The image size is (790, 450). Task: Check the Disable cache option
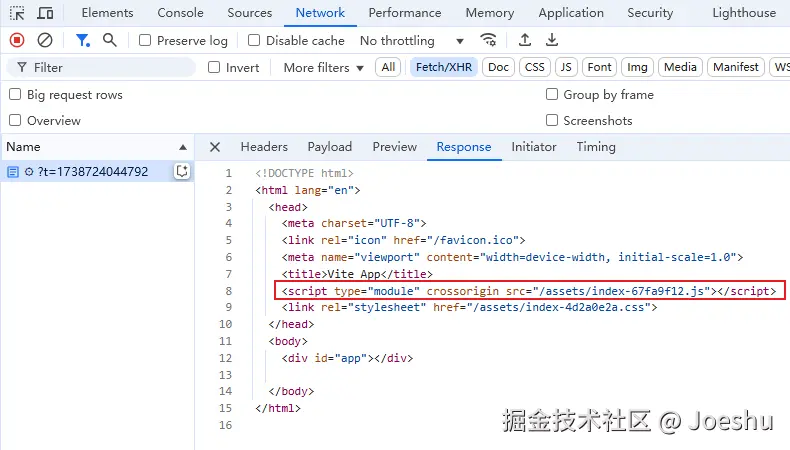tap(254, 41)
